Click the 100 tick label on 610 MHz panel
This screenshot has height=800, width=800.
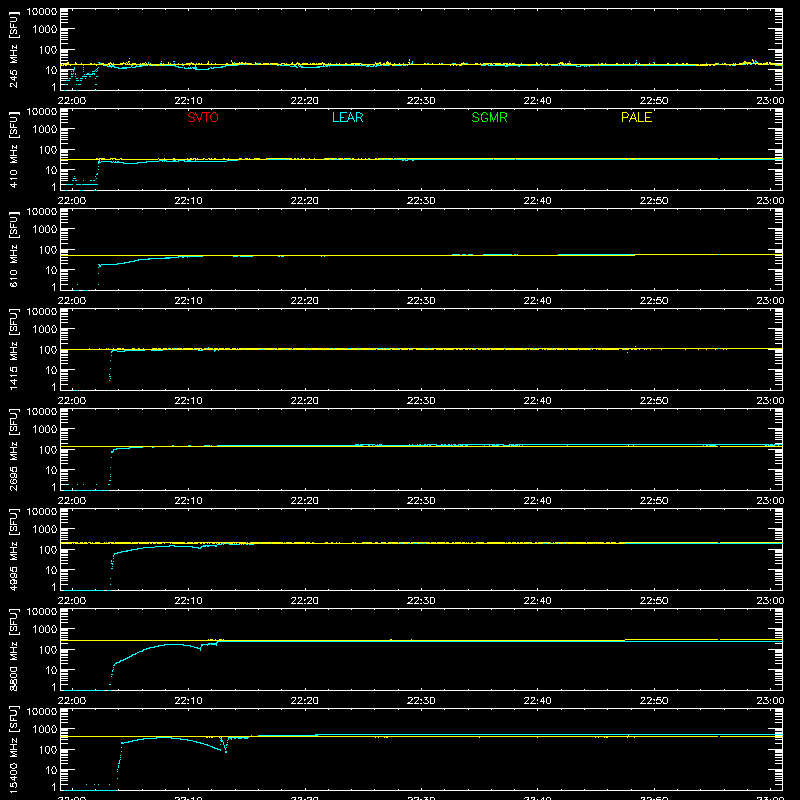tap(48, 249)
